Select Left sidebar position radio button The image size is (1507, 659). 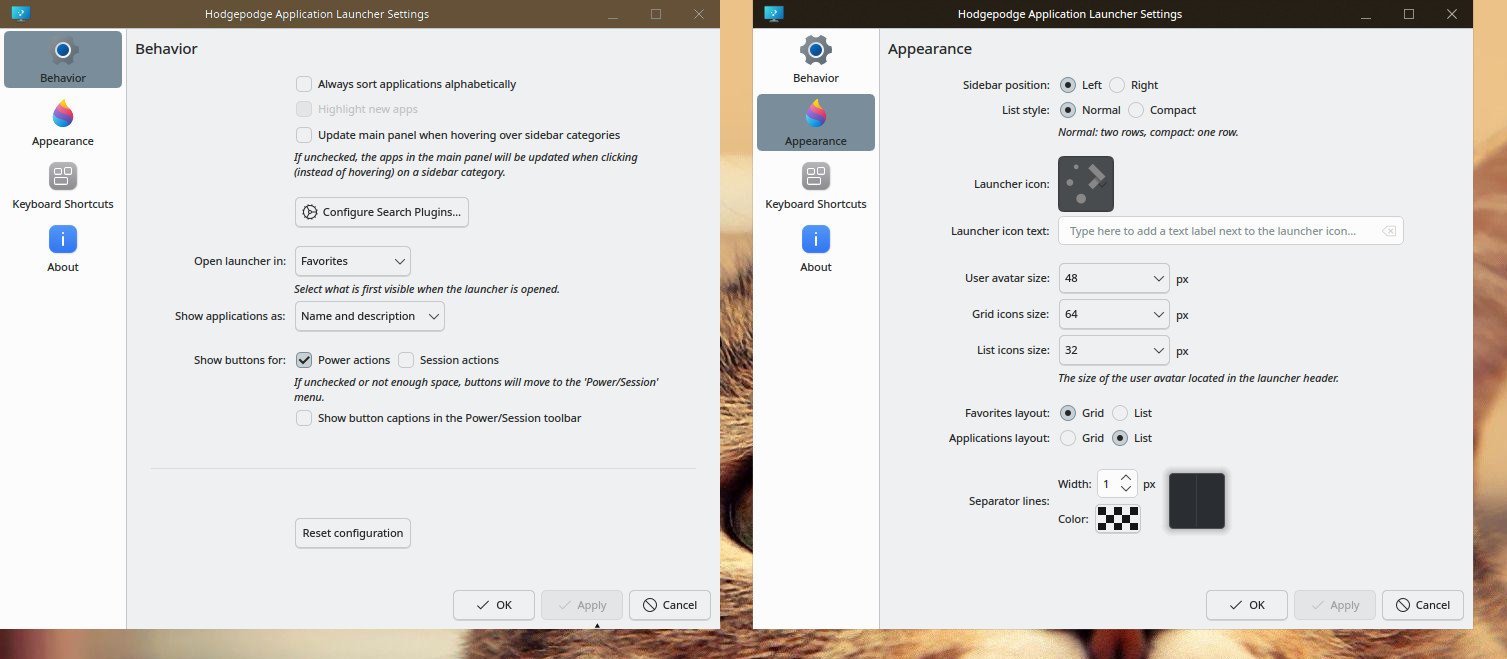(1068, 85)
